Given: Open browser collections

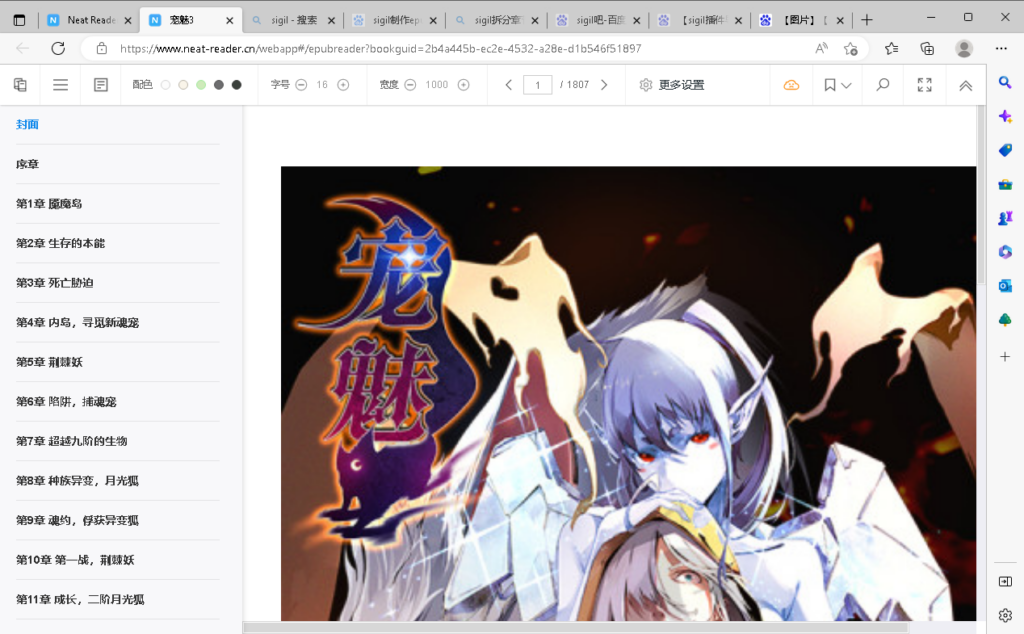Looking at the screenshot, I should pyautogui.click(x=927, y=48).
